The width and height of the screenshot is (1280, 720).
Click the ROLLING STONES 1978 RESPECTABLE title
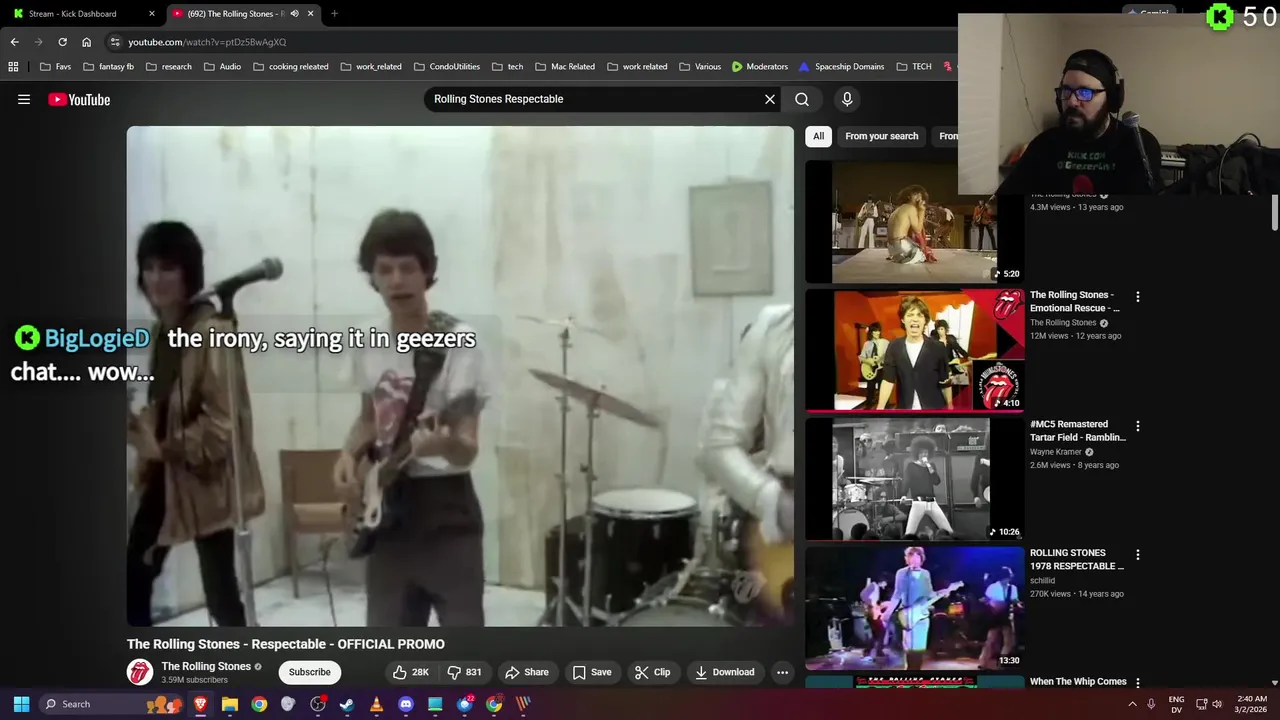click(1077, 559)
